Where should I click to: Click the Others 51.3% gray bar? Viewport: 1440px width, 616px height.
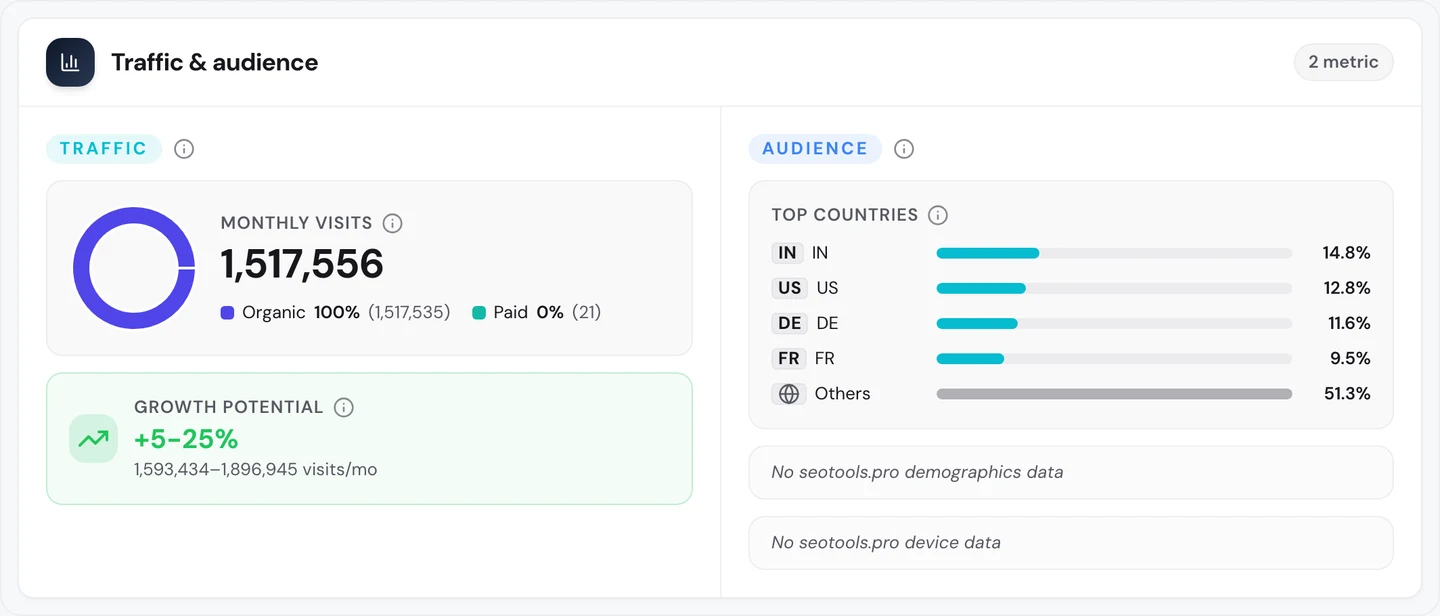pos(1114,394)
